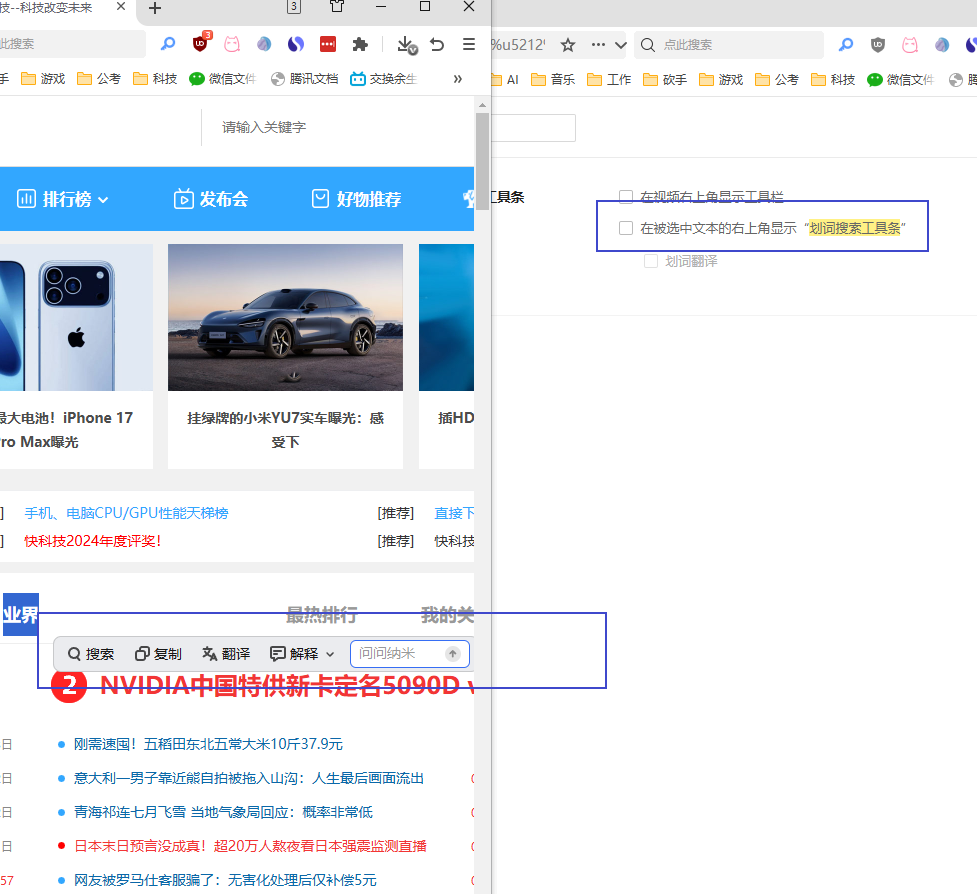Click the purple globe extension icon in left window

264,44
